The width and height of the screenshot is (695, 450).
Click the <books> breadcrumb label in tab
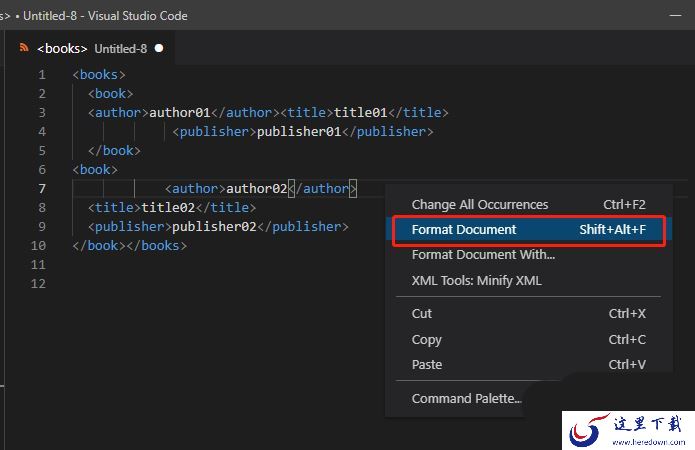point(62,48)
